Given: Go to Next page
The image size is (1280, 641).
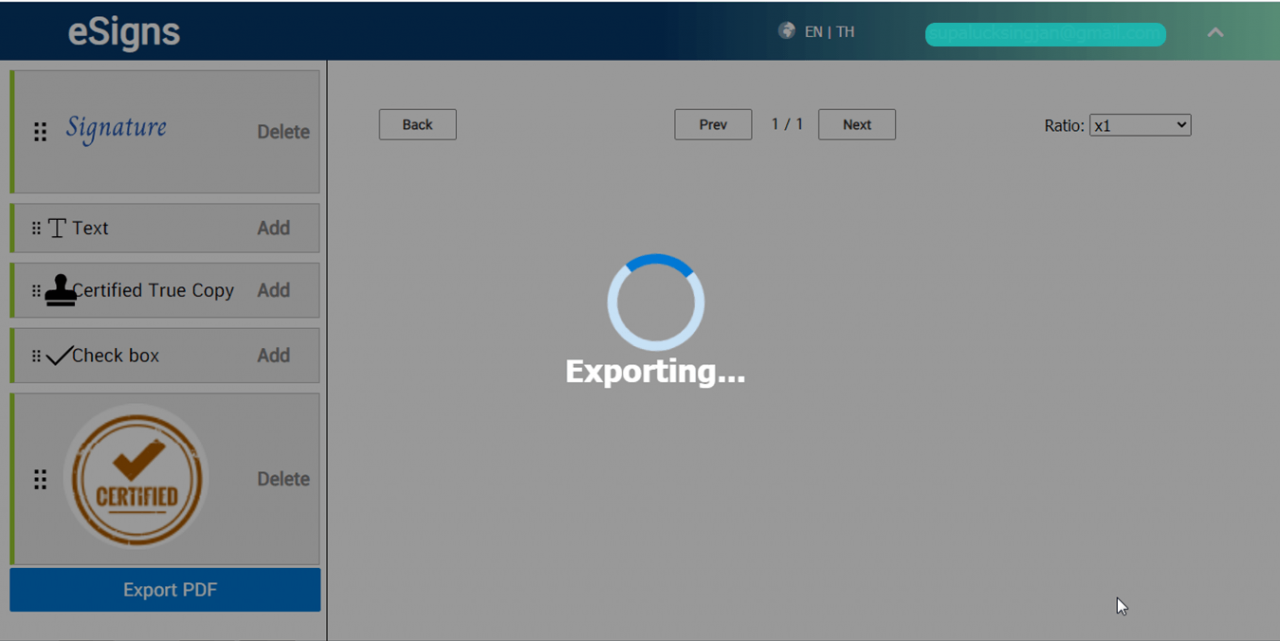Looking at the screenshot, I should pos(856,125).
